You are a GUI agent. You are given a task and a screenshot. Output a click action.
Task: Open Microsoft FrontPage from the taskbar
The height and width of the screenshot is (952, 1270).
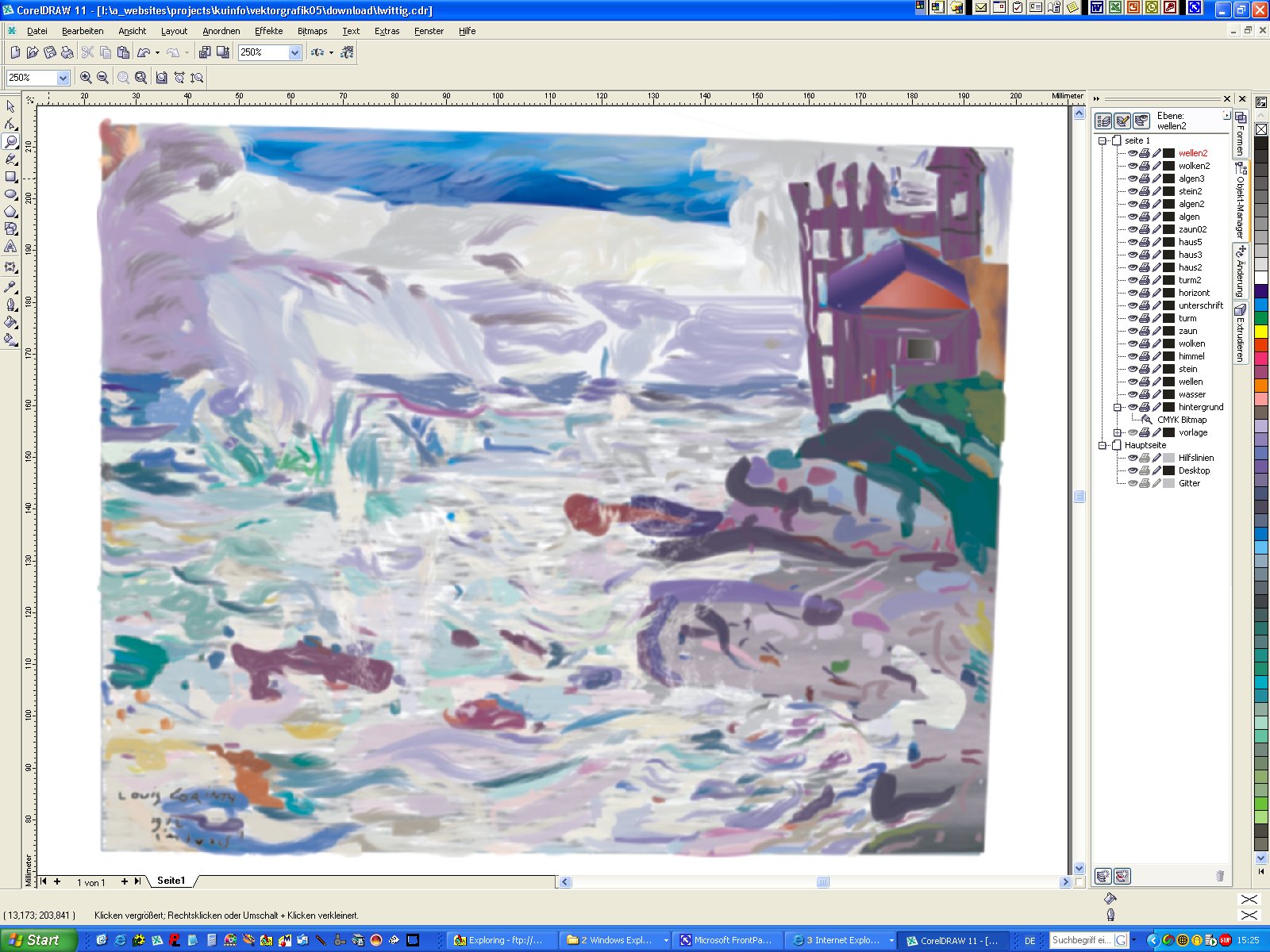(x=726, y=940)
